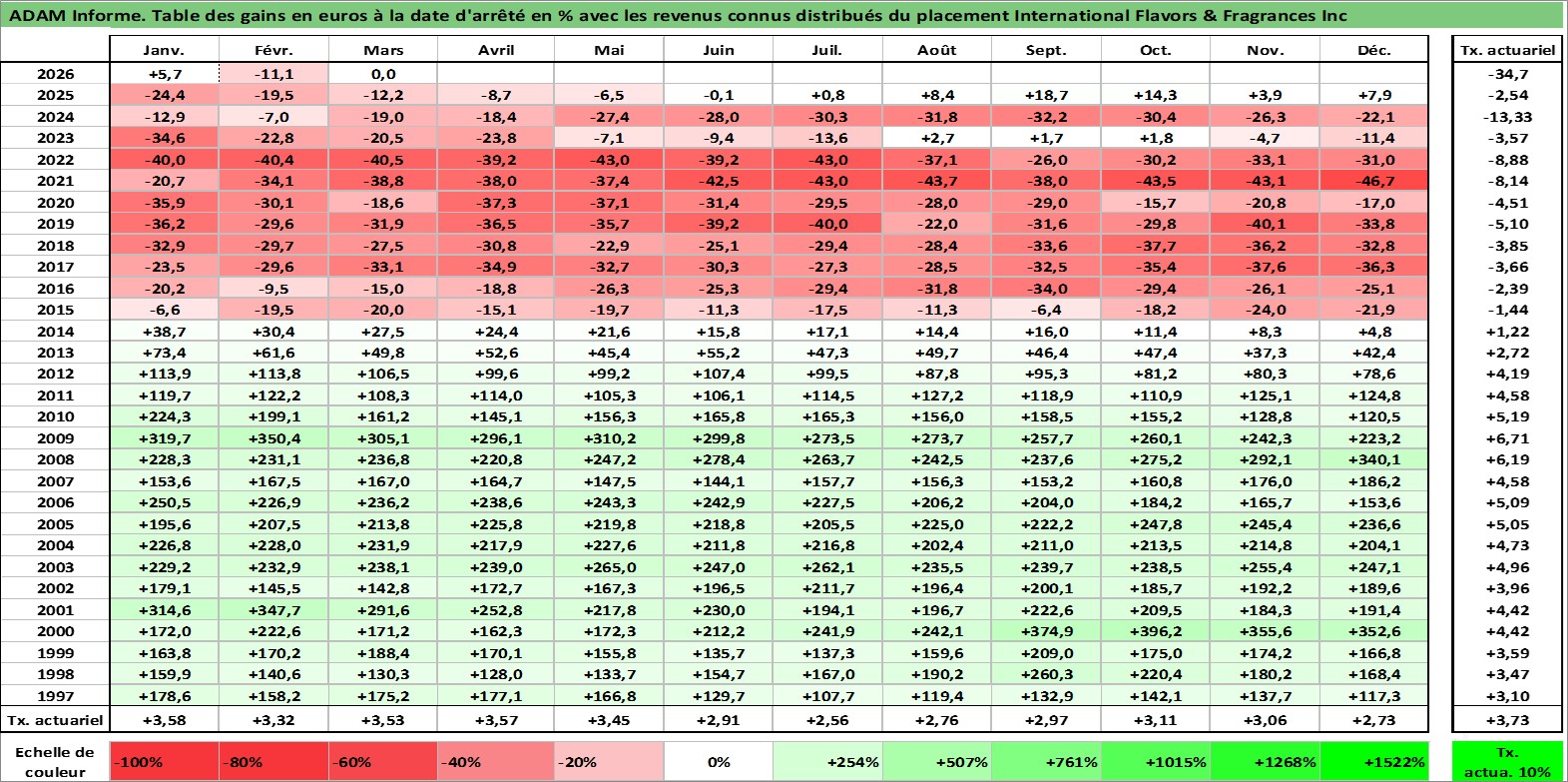Select the +374,9 cell for Sept. 2000
Image resolution: width=1568 pixels, height=782 pixels.
[1046, 631]
